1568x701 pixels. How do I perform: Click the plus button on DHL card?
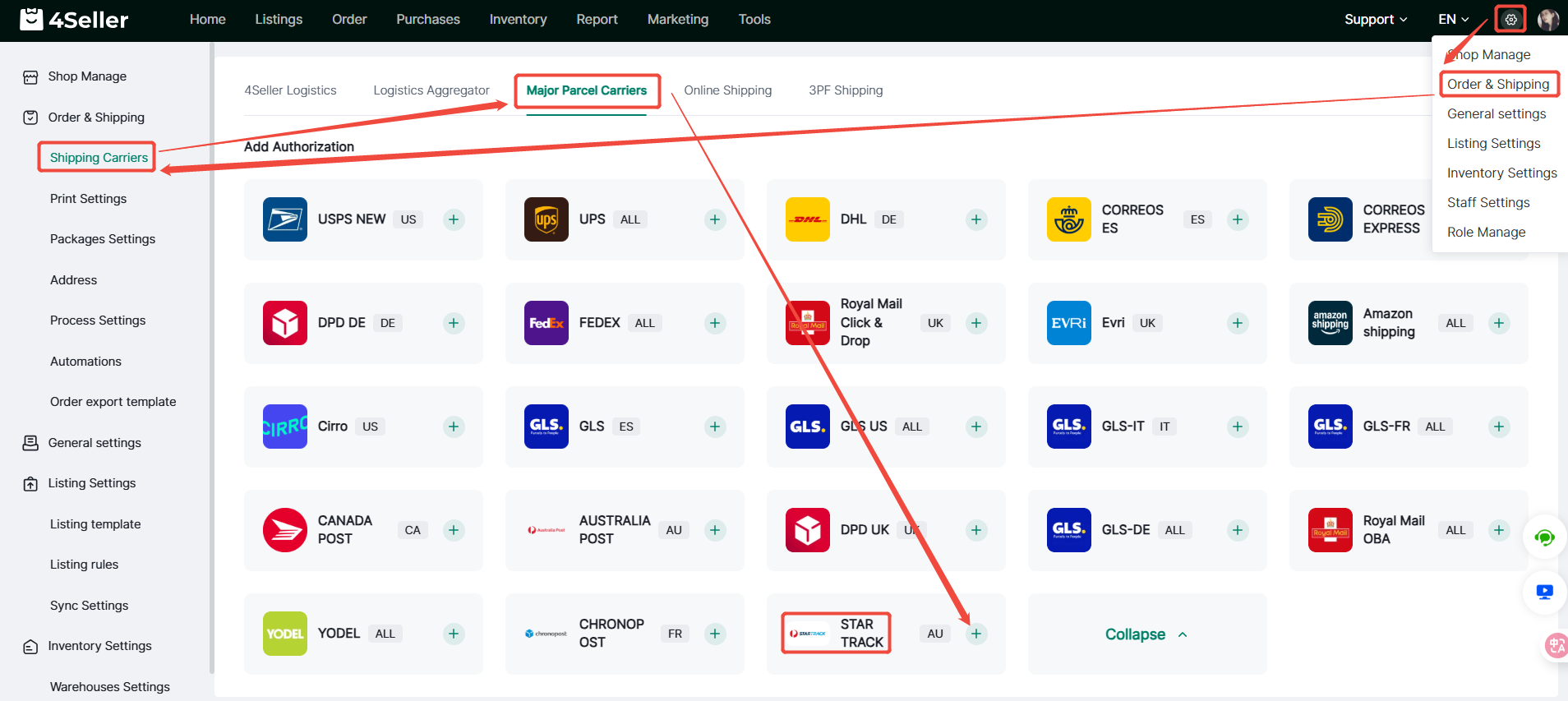pyautogui.click(x=976, y=219)
